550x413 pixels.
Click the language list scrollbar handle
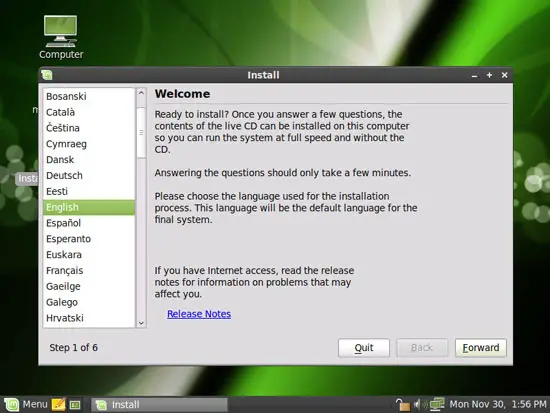click(x=141, y=133)
